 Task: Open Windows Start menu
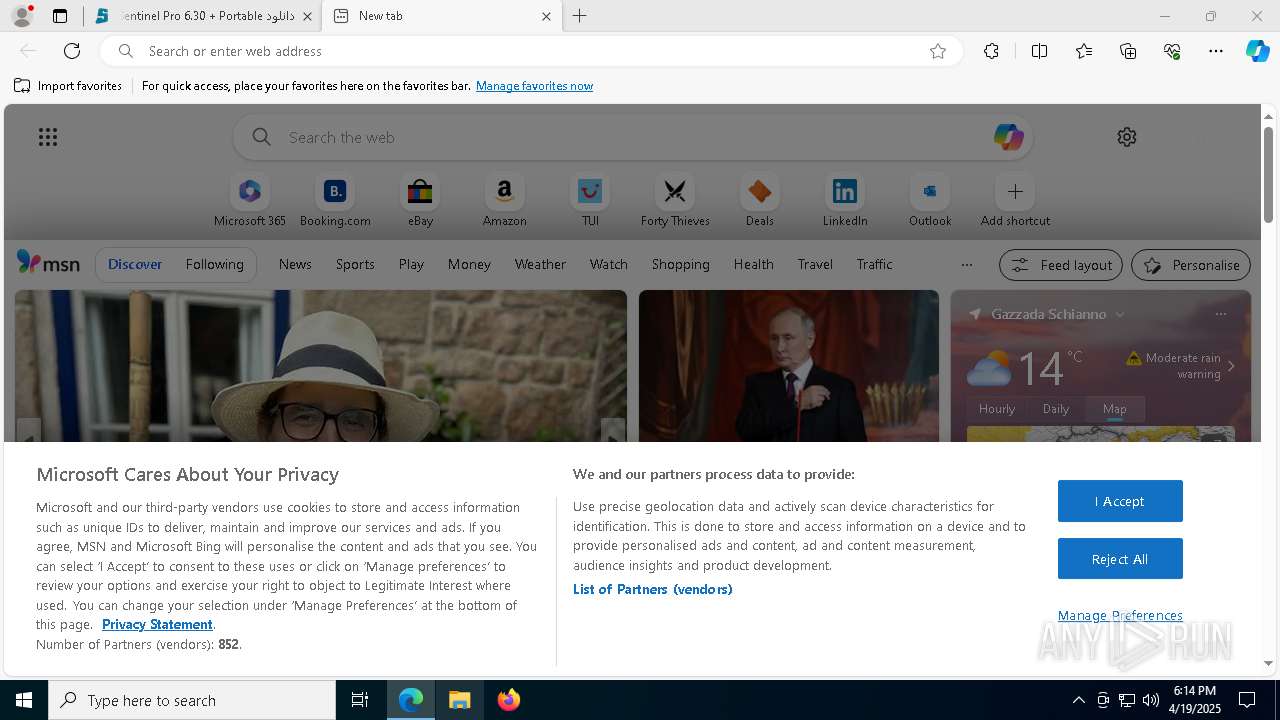(24, 700)
